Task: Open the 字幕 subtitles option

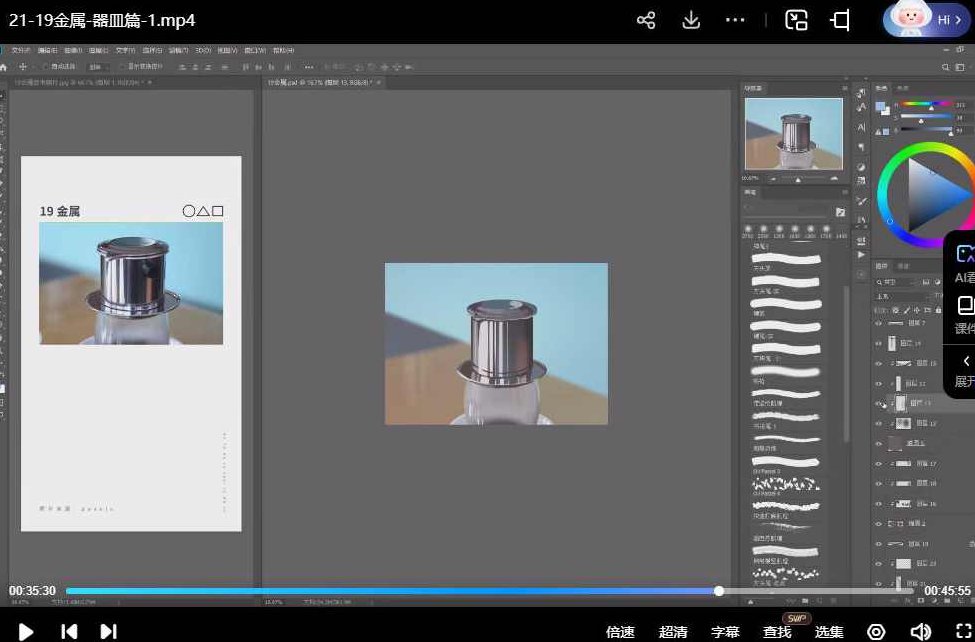Action: click(x=725, y=632)
